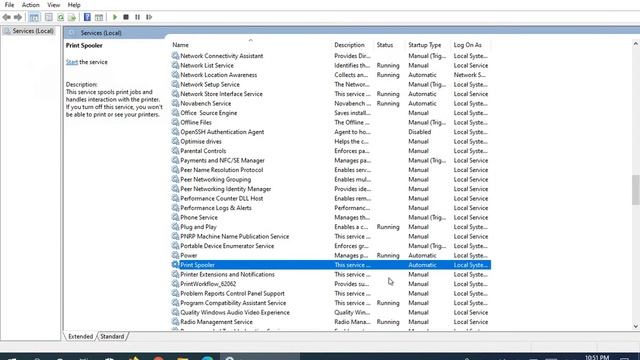Select Services (Local) in the console tree
The height and width of the screenshot is (360, 640).
pyautogui.click(x=33, y=31)
